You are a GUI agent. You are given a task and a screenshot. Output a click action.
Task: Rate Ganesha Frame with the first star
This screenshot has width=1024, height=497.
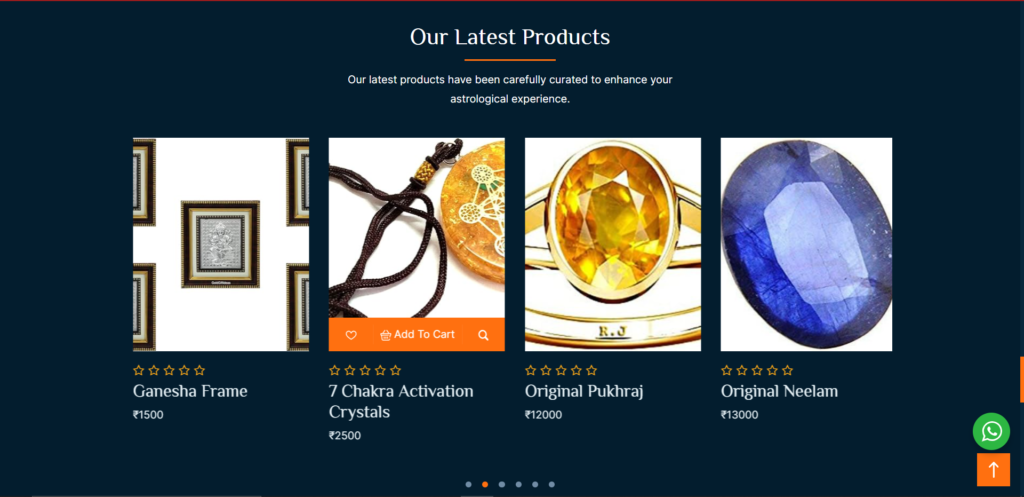coord(138,370)
